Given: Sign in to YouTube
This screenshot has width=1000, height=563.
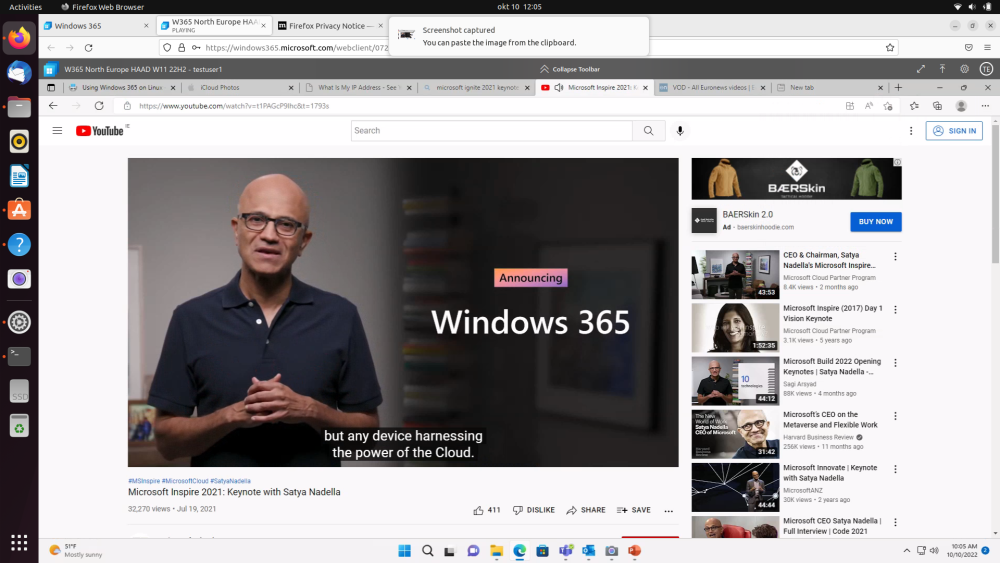Looking at the screenshot, I should tap(954, 131).
